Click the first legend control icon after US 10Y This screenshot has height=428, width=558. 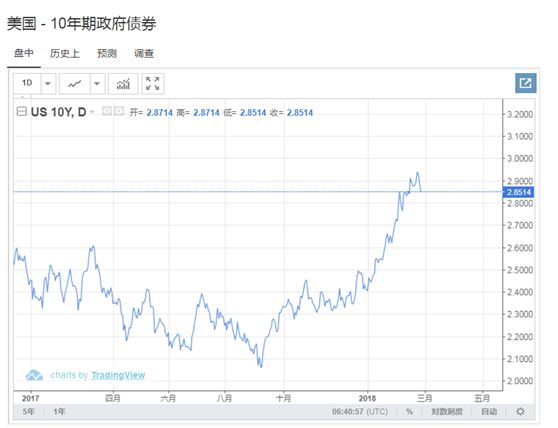(x=106, y=111)
